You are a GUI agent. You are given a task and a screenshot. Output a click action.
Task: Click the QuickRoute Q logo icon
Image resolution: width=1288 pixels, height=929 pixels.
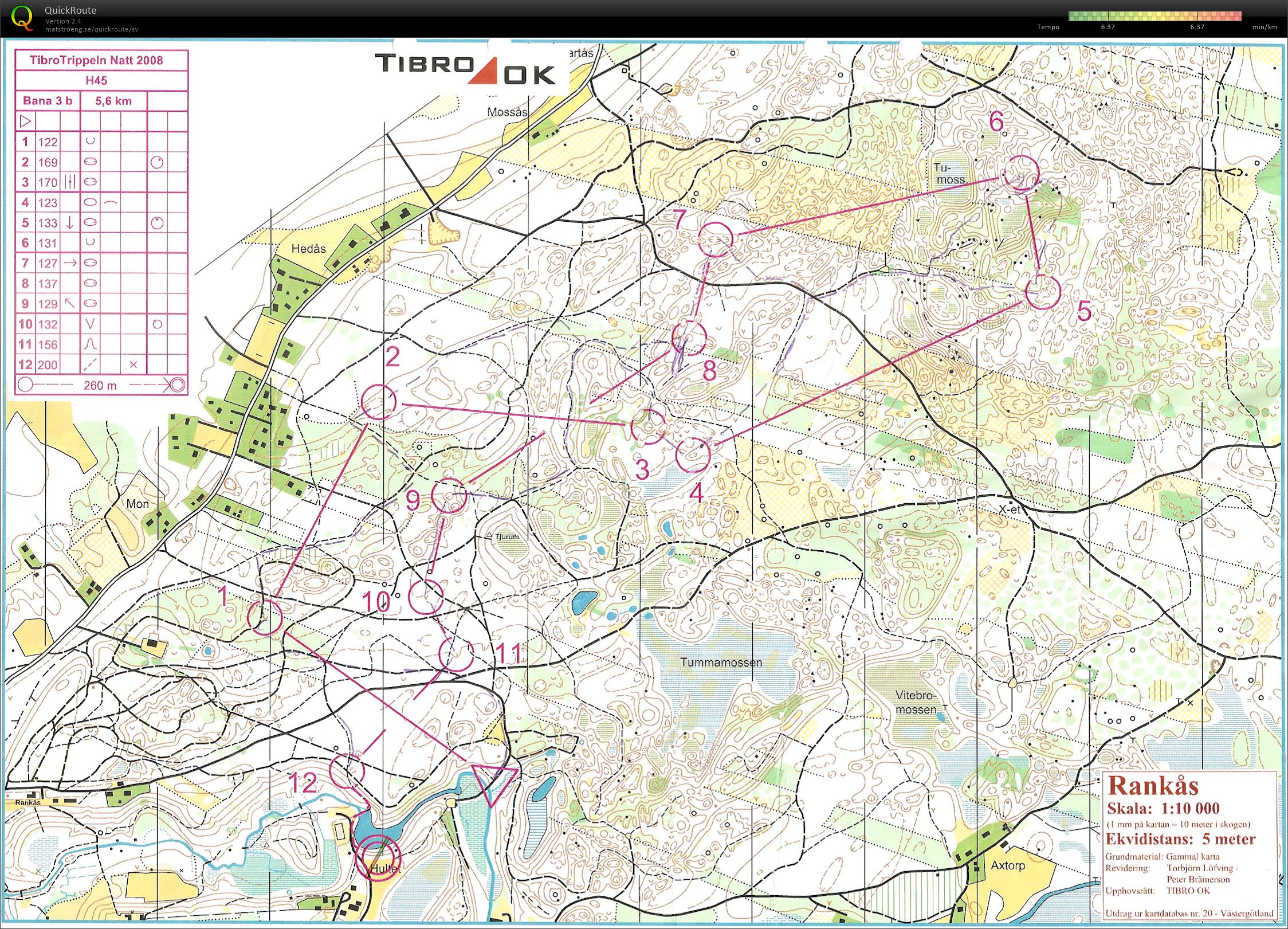pyautogui.click(x=22, y=17)
